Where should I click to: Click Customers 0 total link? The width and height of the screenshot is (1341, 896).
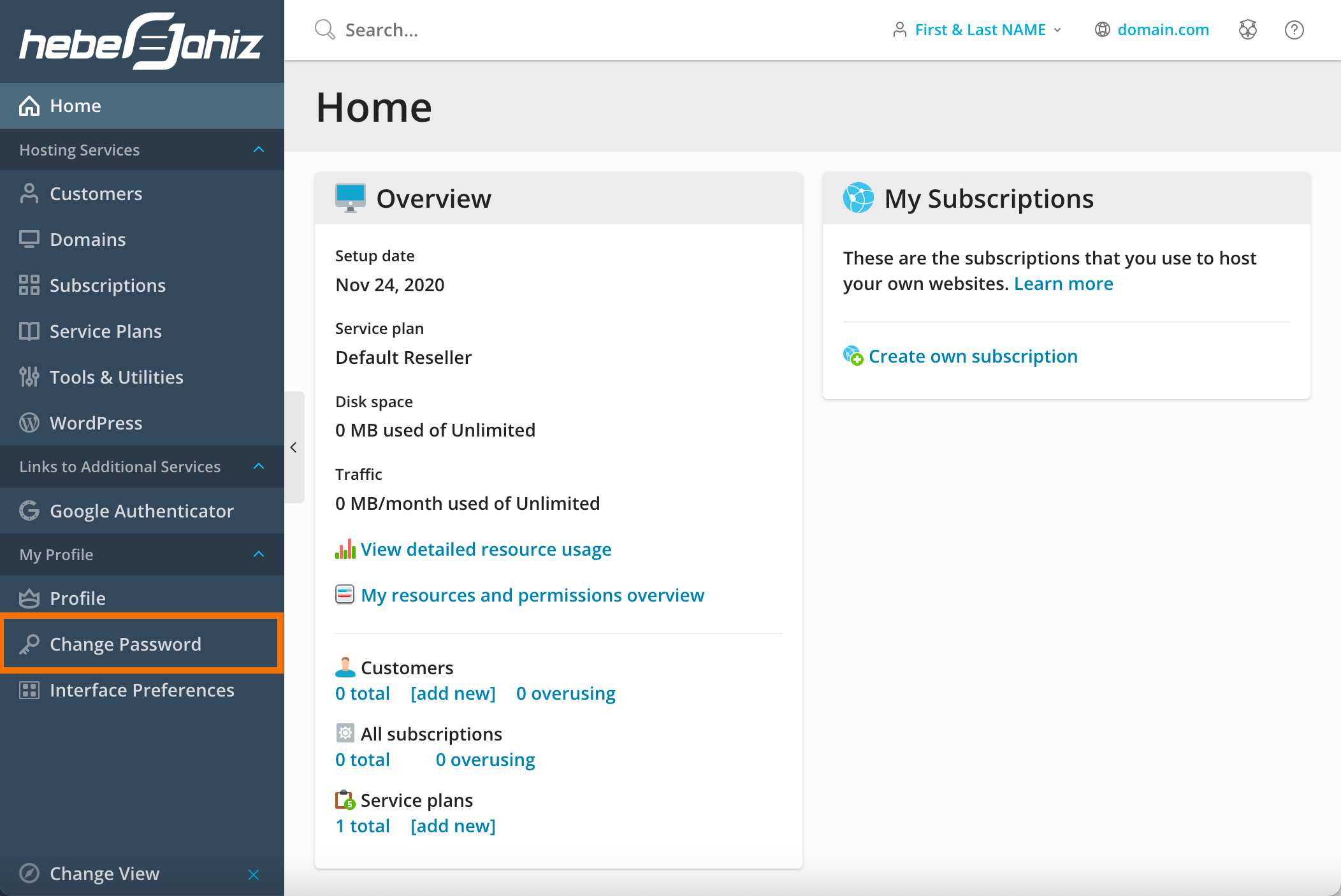363,693
